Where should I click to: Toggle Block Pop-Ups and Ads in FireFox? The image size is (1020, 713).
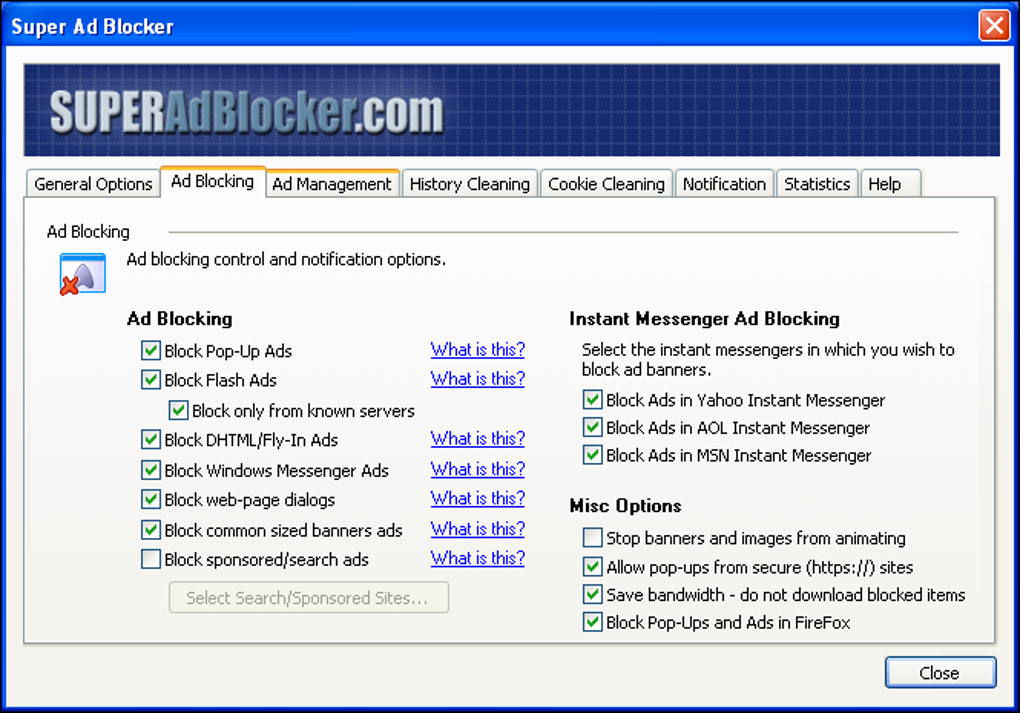[592, 622]
